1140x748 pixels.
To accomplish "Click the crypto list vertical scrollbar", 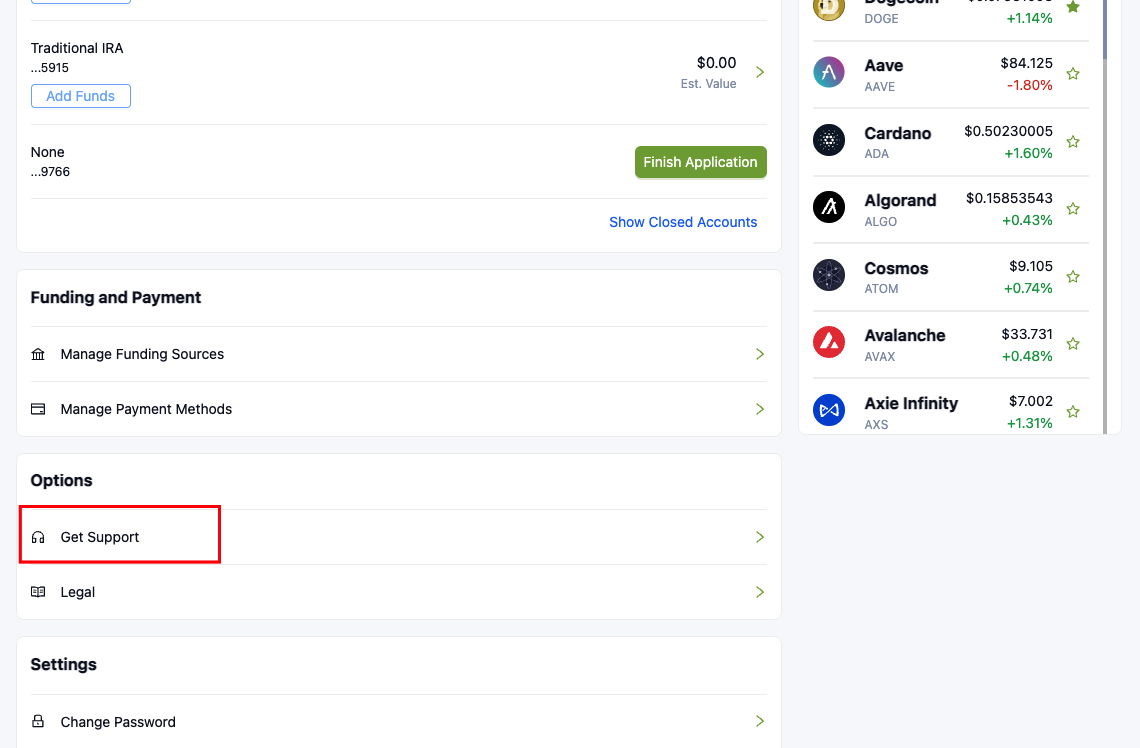I will pos(1105,200).
